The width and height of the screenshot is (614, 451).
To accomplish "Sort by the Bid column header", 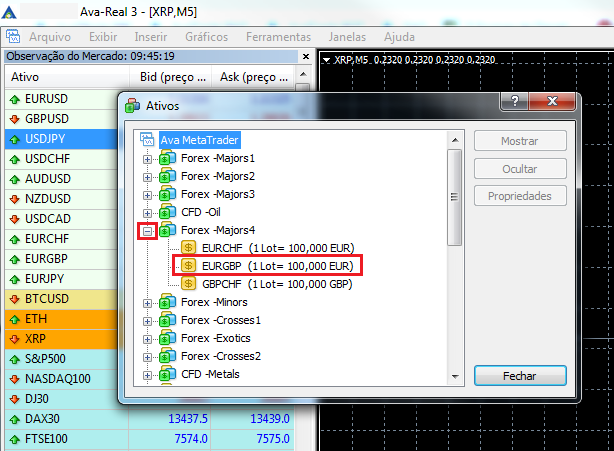I will [x=170, y=77].
